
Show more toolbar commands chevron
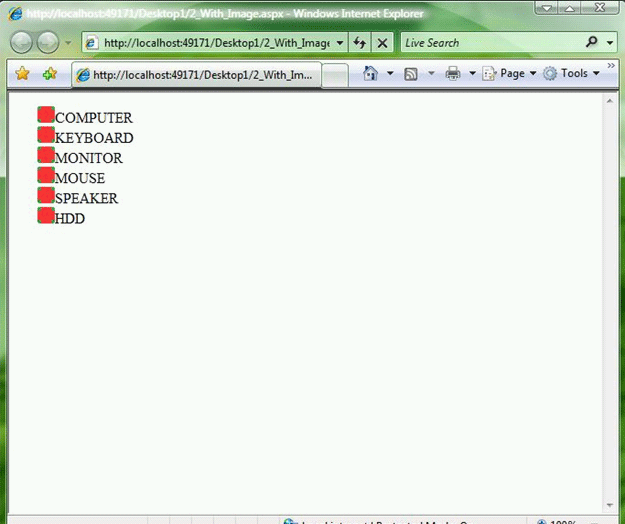[611, 66]
